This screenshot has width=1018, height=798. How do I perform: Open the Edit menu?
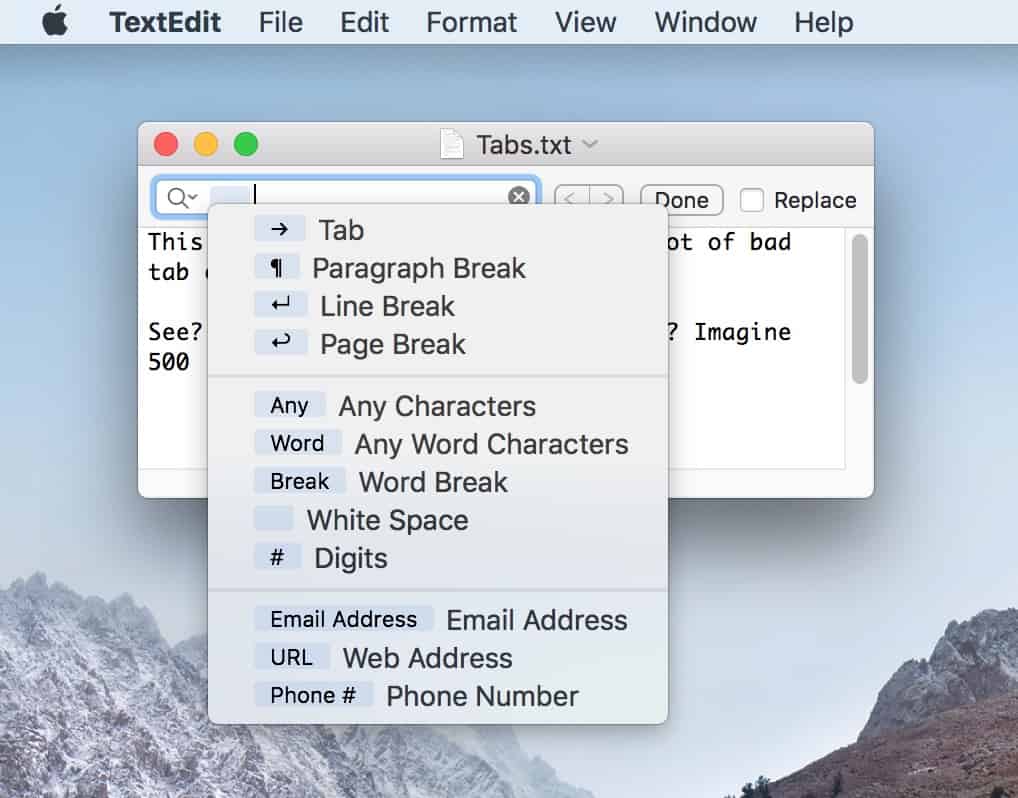[x=364, y=22]
